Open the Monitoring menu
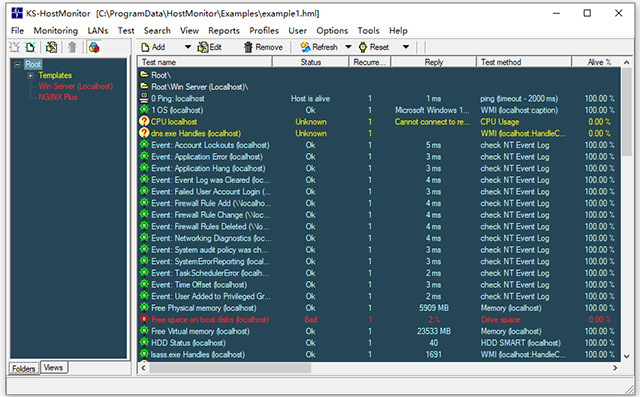Viewport: 640px width, 397px height. [56, 31]
